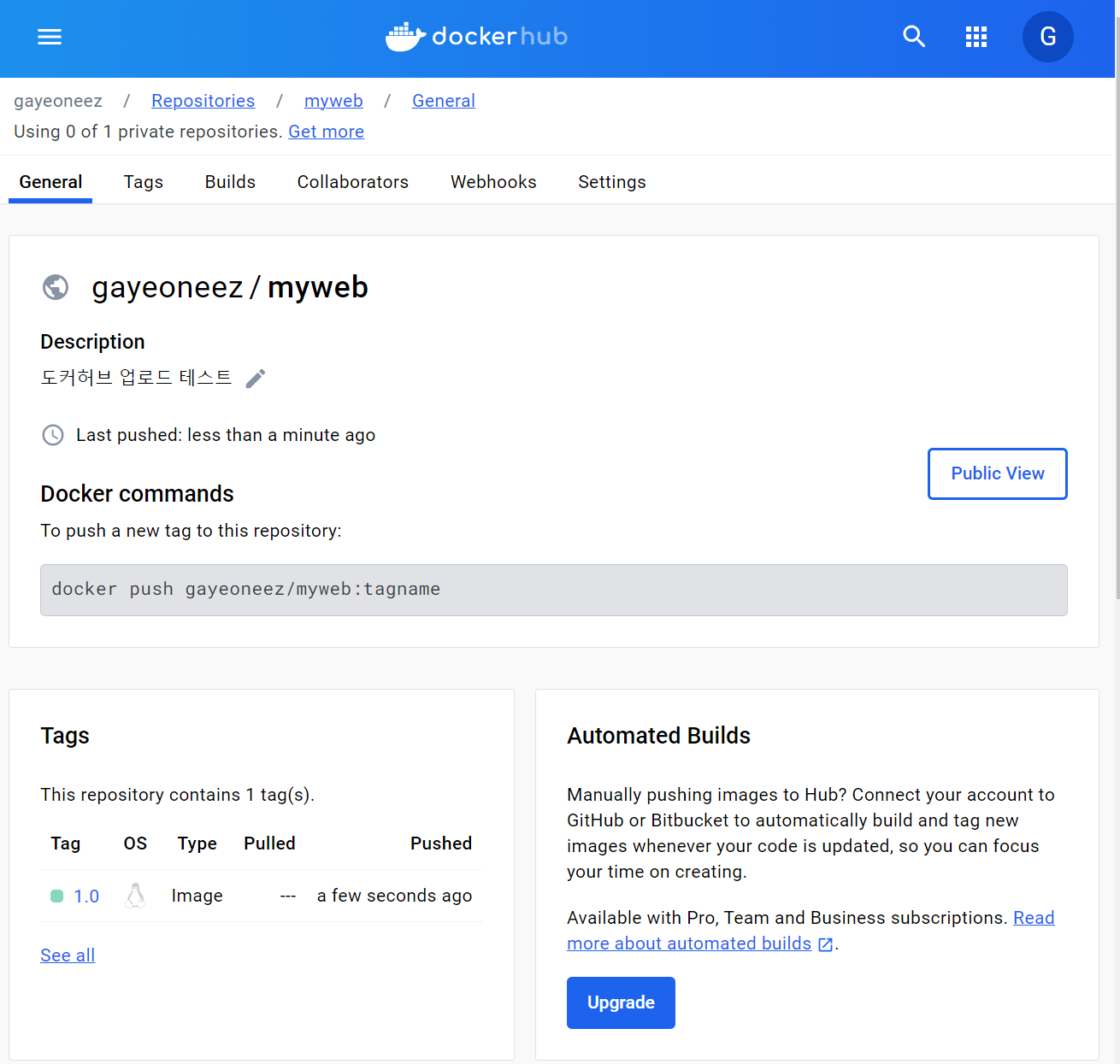Screen dimensions: 1120x1064
Task: Click the 'Image' type cell
Action: click(x=197, y=896)
